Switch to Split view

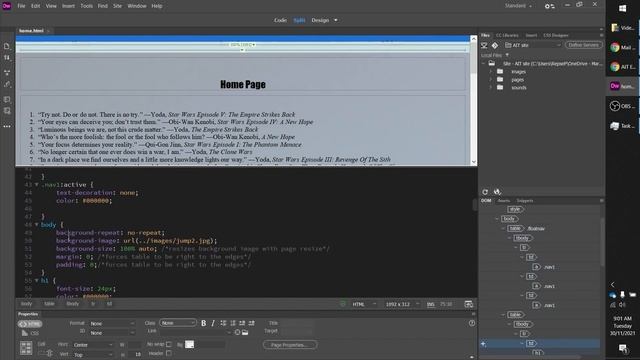[299, 20]
